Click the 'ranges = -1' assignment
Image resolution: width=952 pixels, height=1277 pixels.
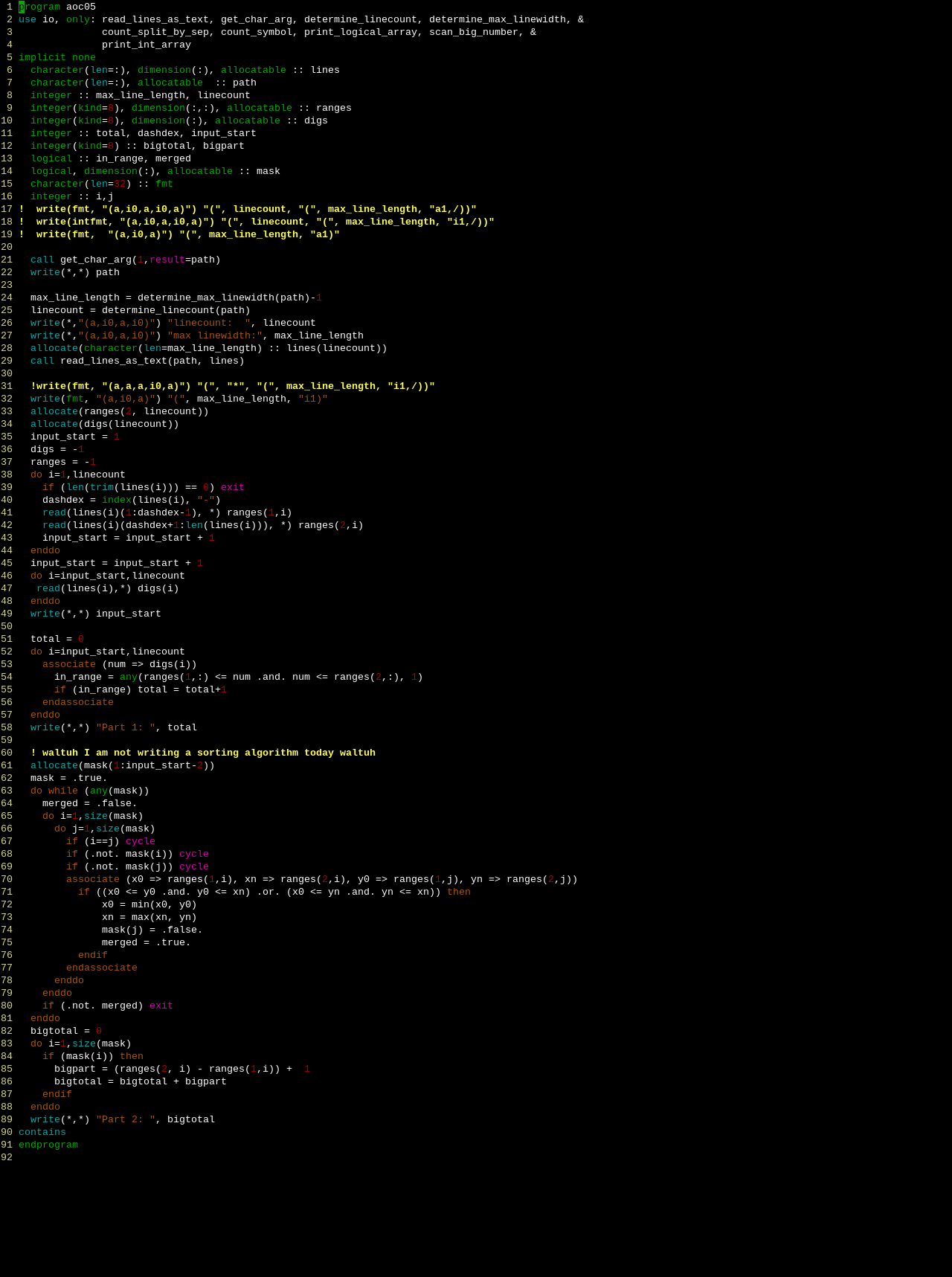coord(63,462)
